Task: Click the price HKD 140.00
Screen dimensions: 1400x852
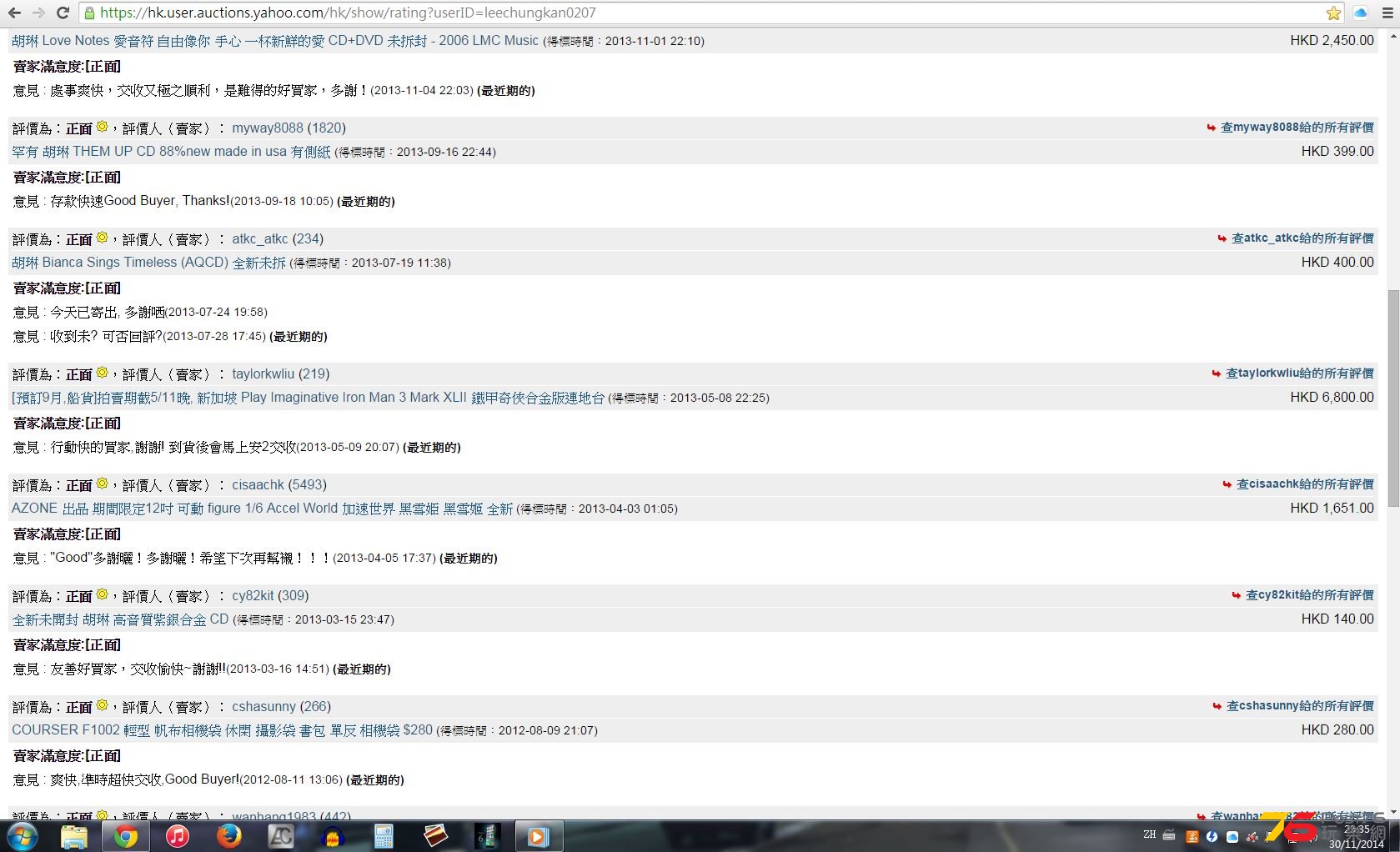Action: tap(1337, 619)
